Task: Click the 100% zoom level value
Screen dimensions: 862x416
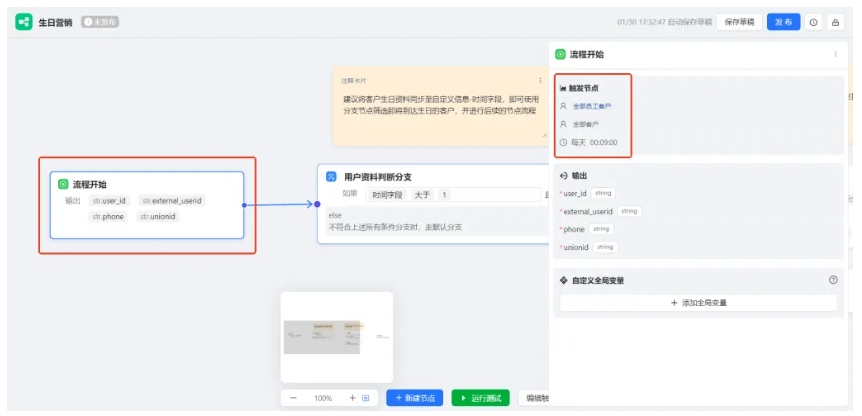Action: point(323,398)
